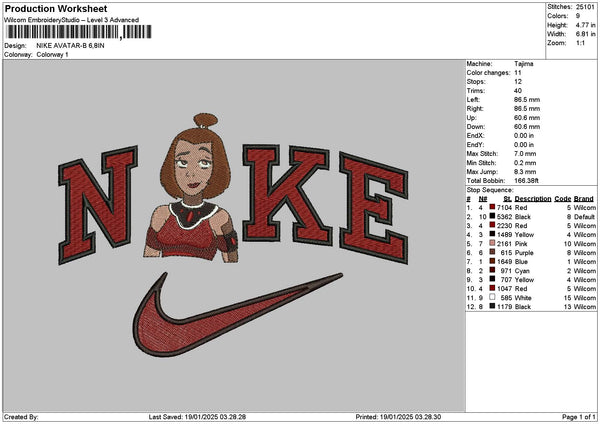Click the embroidered character in the design preview
The width and height of the screenshot is (600, 424).
pyautogui.click(x=191, y=188)
